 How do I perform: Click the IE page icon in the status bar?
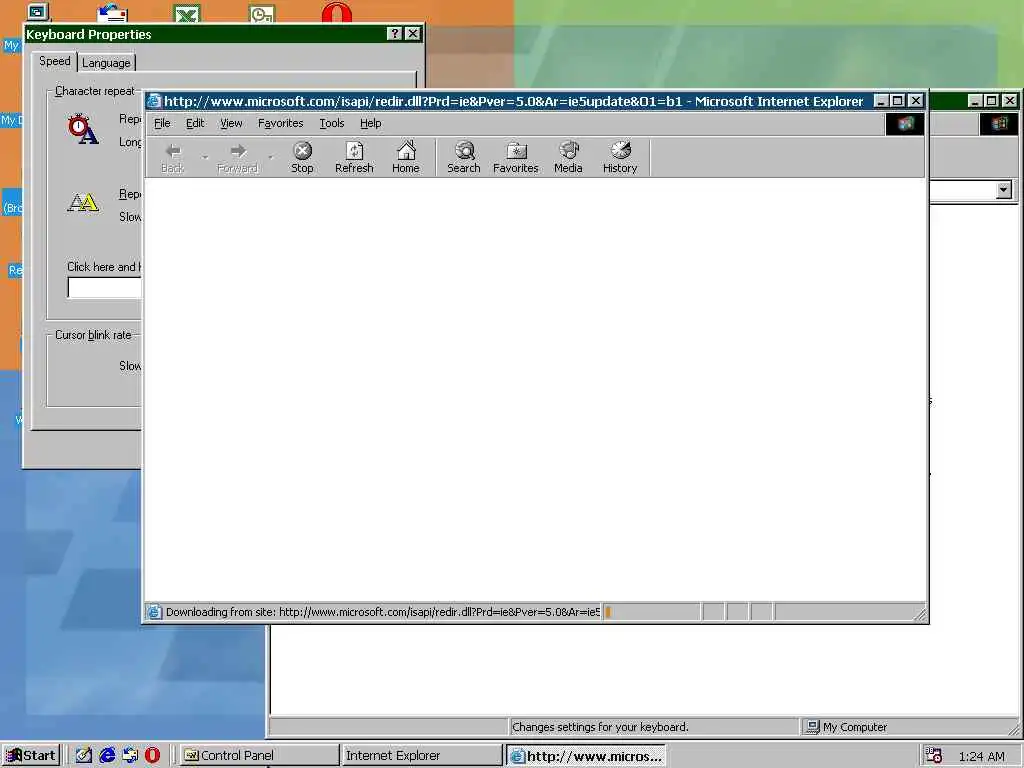coord(154,612)
